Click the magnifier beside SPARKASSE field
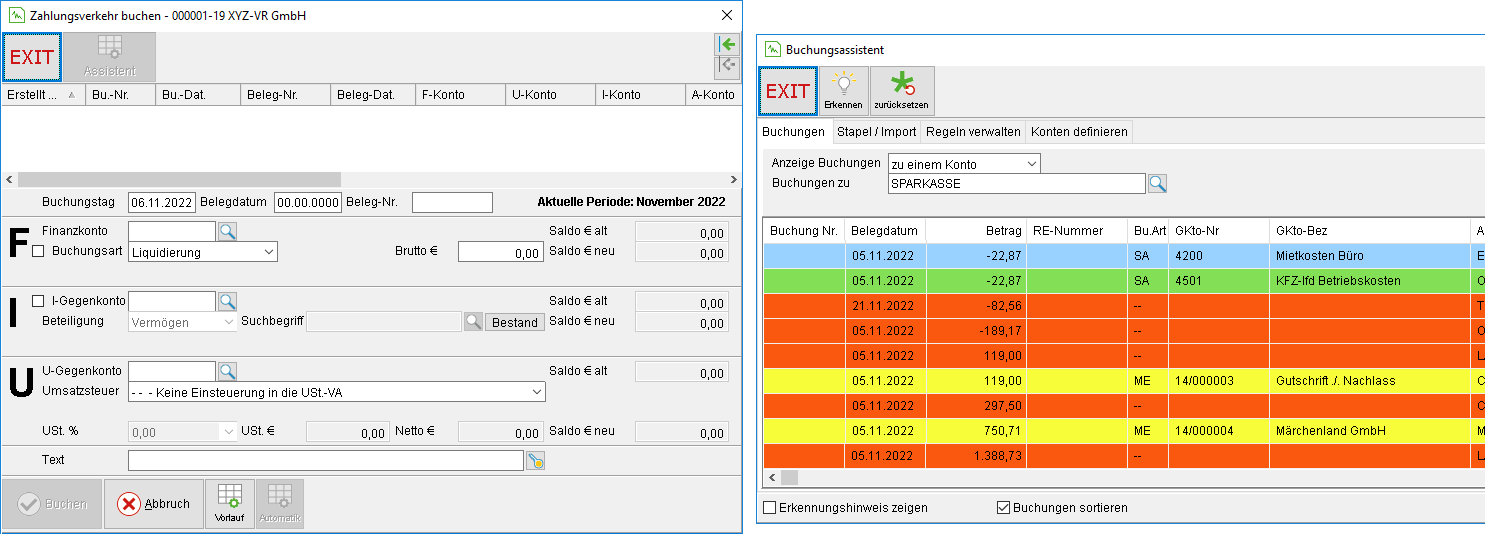The height and width of the screenshot is (534, 1486). coord(1157,184)
